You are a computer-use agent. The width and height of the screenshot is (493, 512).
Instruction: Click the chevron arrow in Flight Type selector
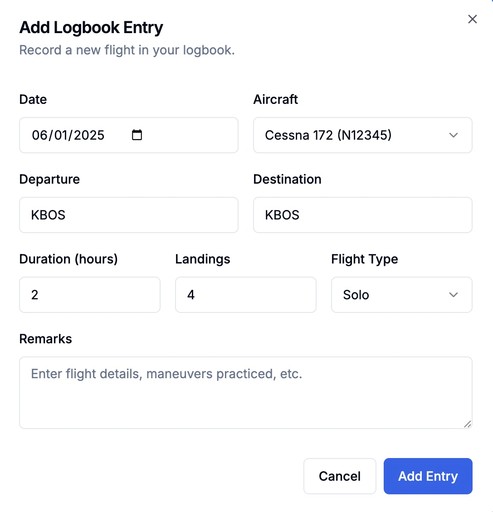click(453, 295)
